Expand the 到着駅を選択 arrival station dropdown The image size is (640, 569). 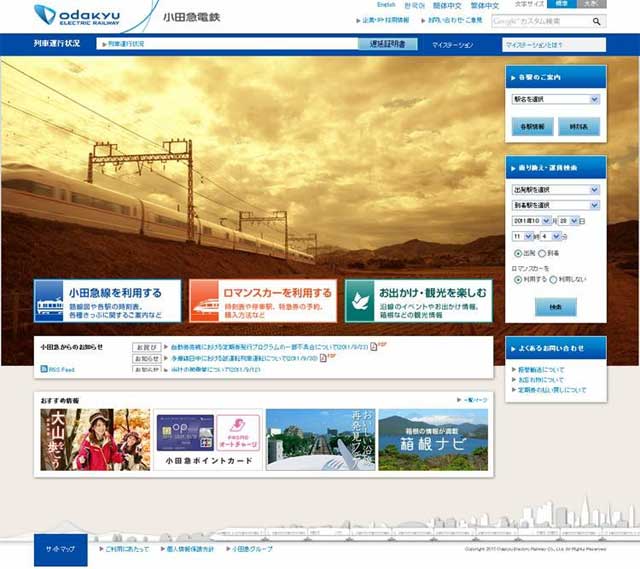555,205
